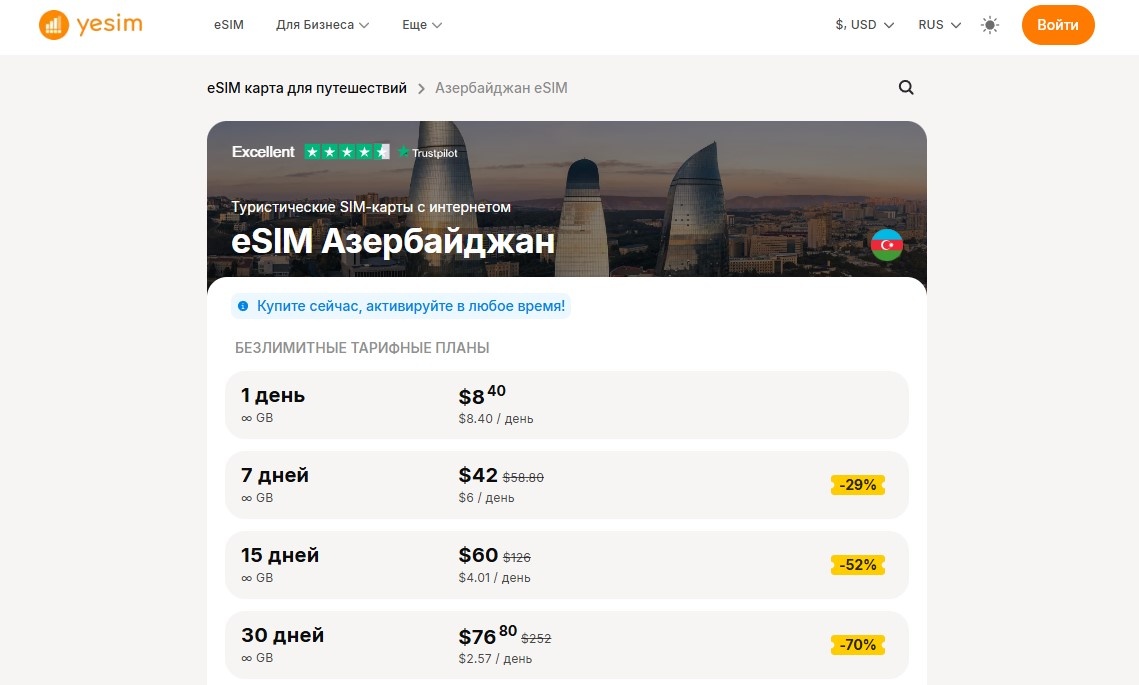Click the Войти login button
The height and width of the screenshot is (685, 1139).
click(x=1058, y=25)
